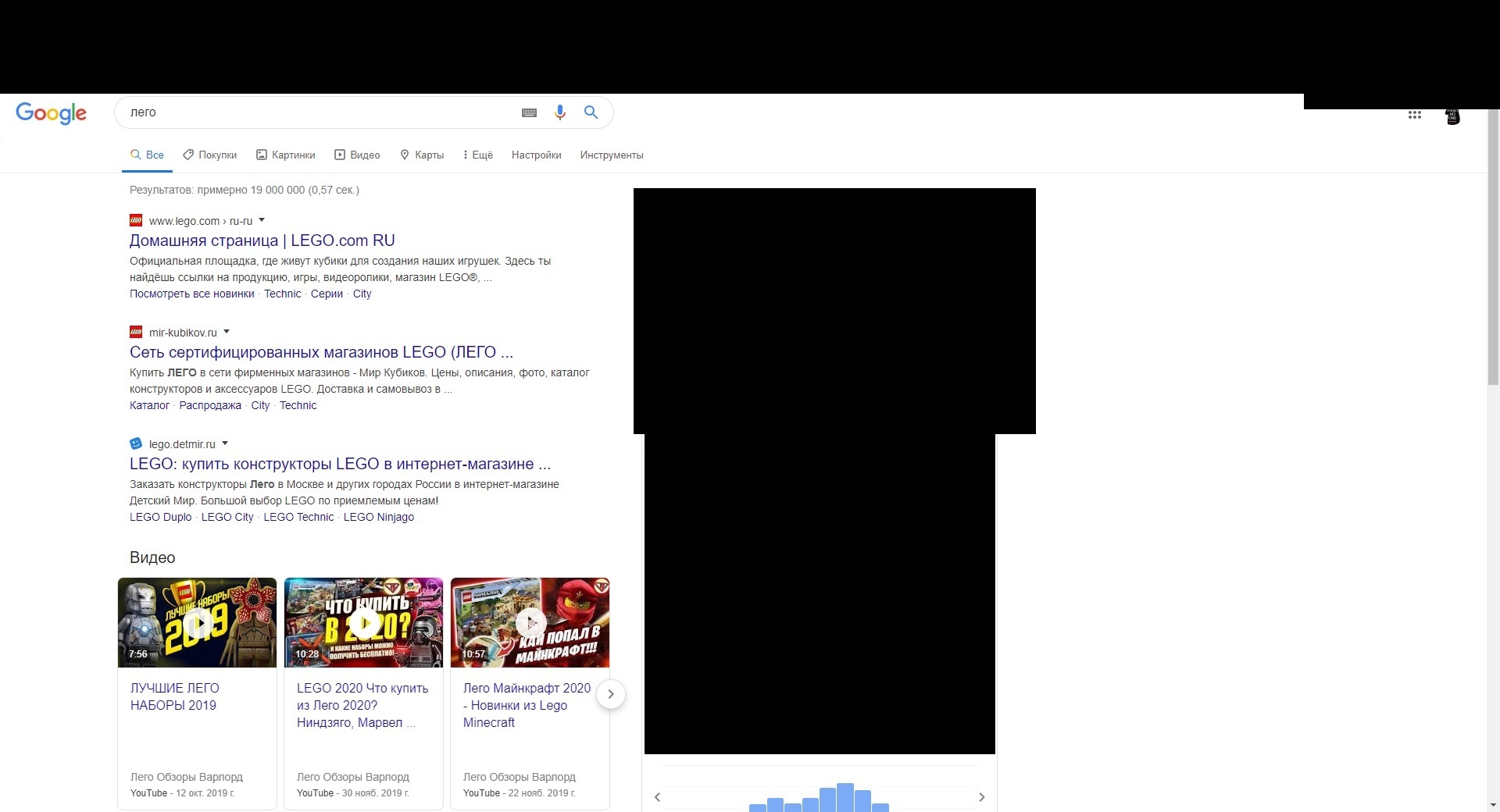Screen dimensions: 1500x812
Task: Select the Все tab
Action: (x=147, y=155)
